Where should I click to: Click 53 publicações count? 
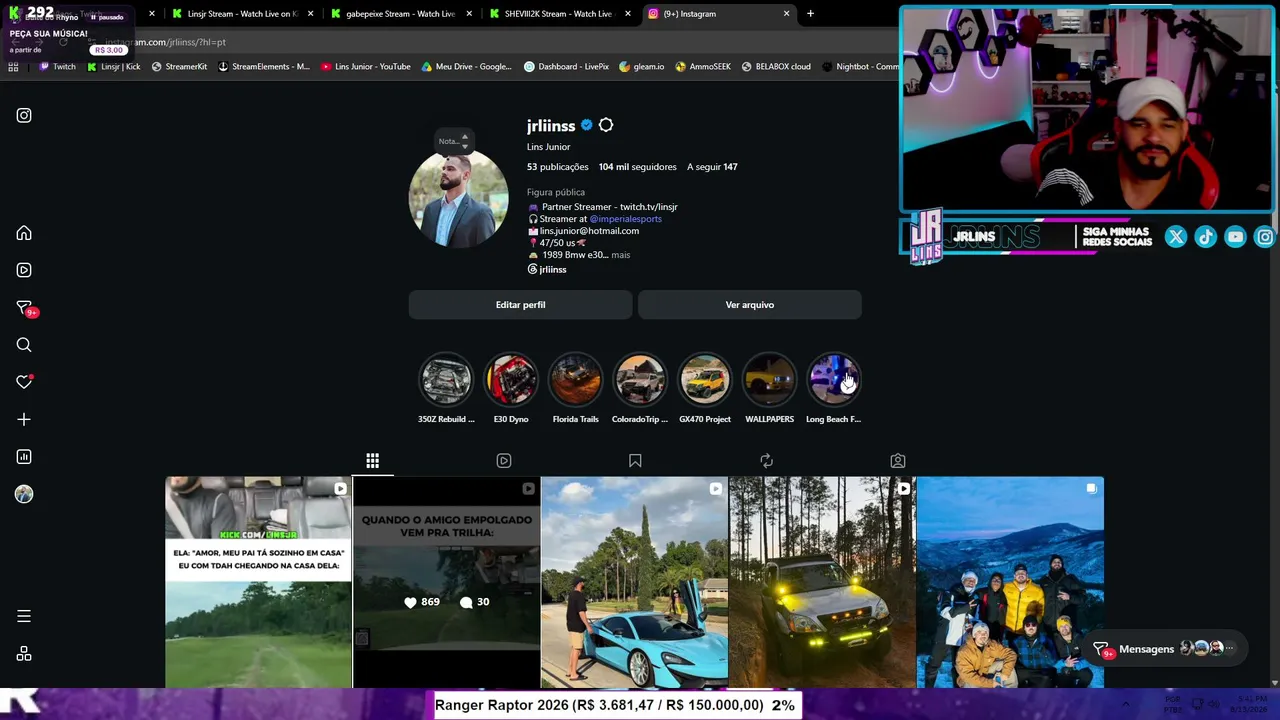pos(557,167)
